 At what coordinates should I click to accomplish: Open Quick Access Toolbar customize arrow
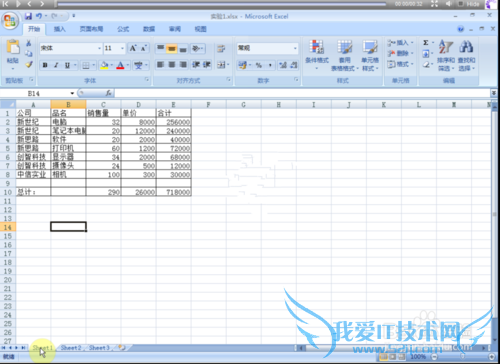[x=74, y=16]
